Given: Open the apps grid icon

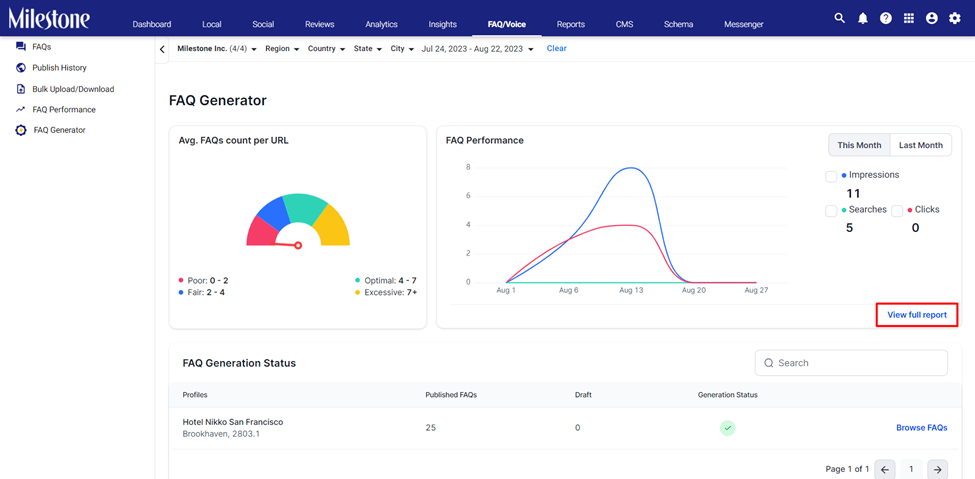Looking at the screenshot, I should 908,18.
